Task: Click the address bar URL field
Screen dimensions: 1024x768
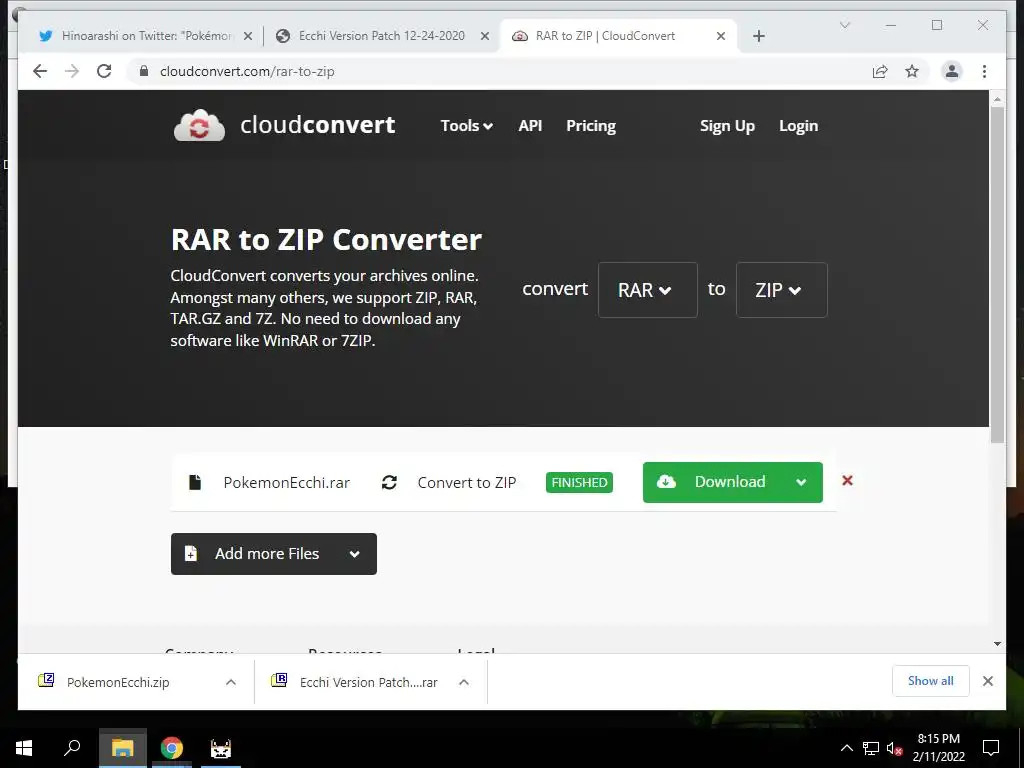Action: (x=503, y=71)
